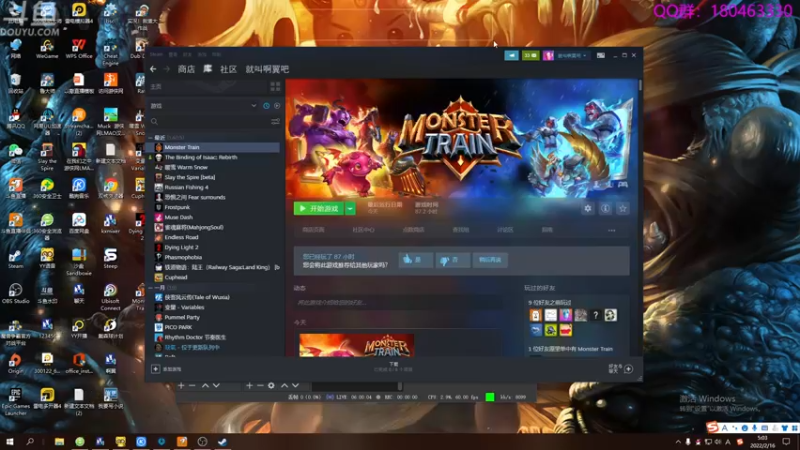Add Monster Train to favorites star

point(622,208)
